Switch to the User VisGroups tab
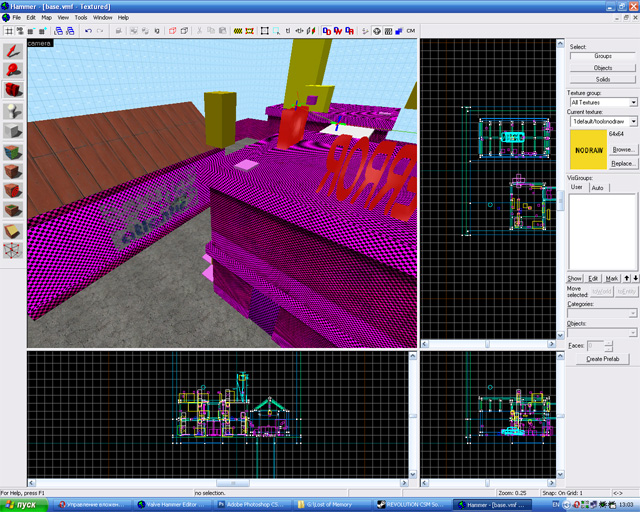Viewport: 640px width, 512px height. [577, 187]
